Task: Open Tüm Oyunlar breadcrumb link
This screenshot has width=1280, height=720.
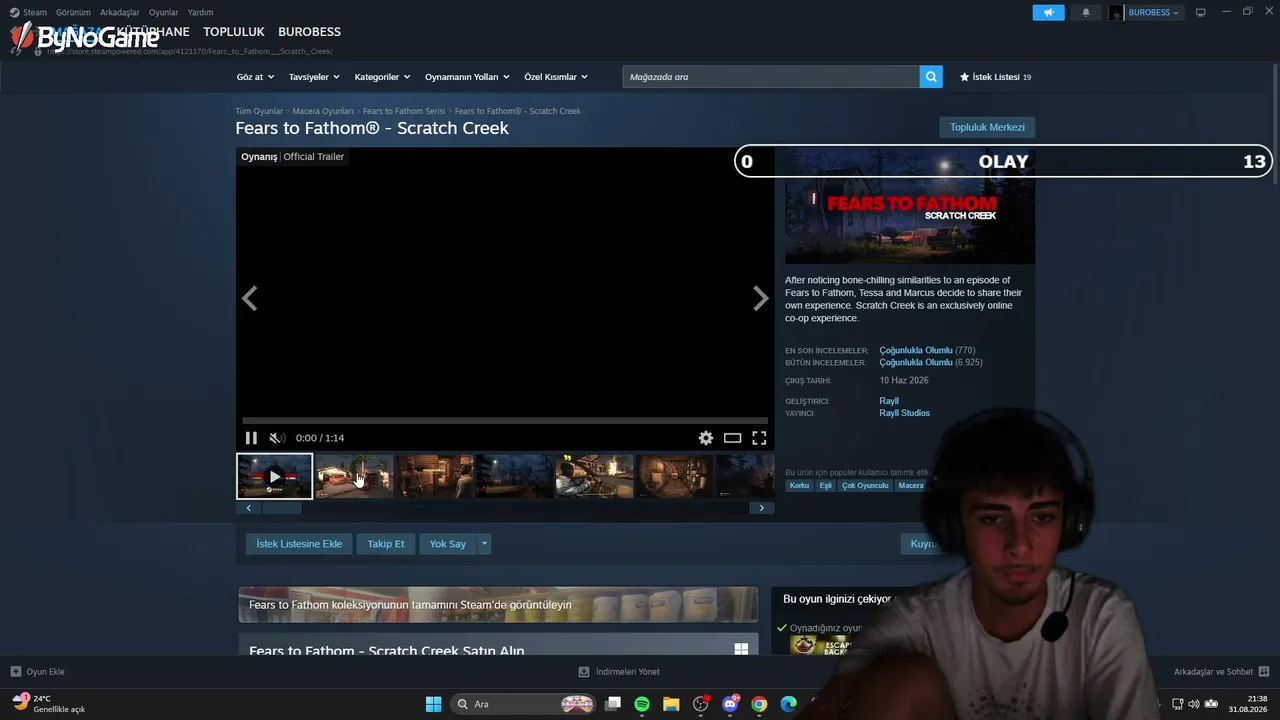Action: coord(259,111)
